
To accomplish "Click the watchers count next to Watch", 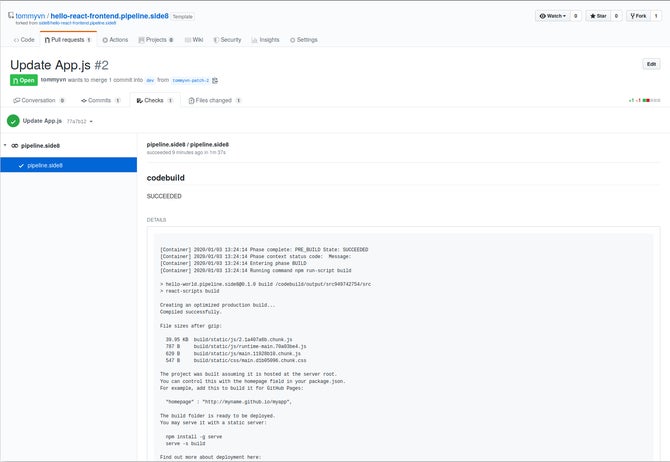I will (x=576, y=16).
